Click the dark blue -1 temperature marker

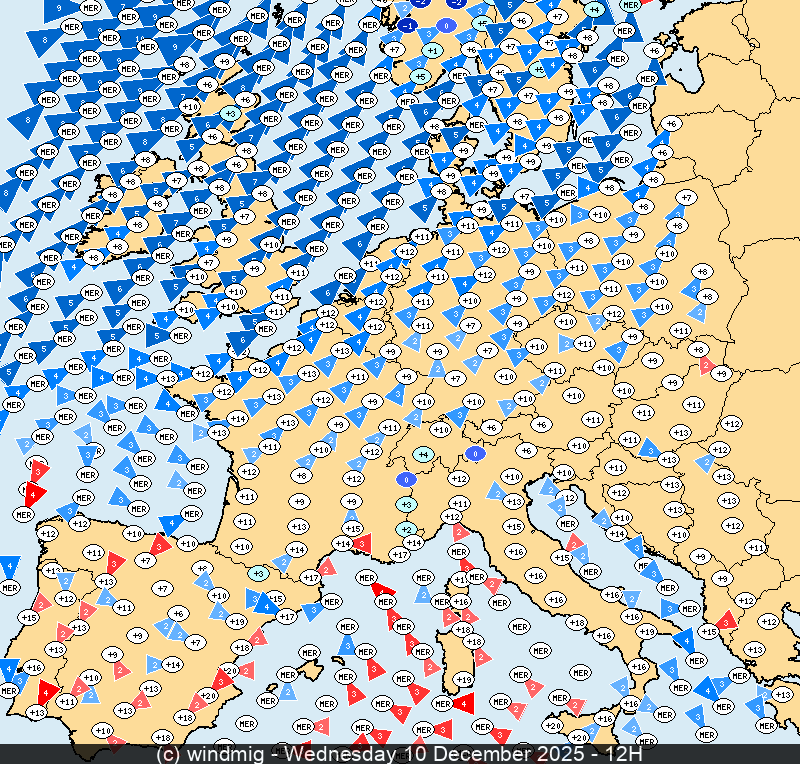(409, 25)
